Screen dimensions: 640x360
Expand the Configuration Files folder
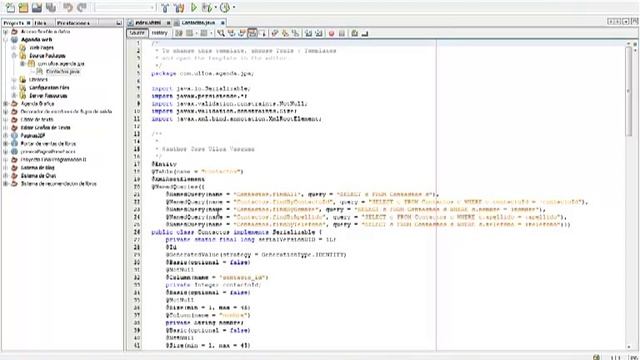pos(14,87)
